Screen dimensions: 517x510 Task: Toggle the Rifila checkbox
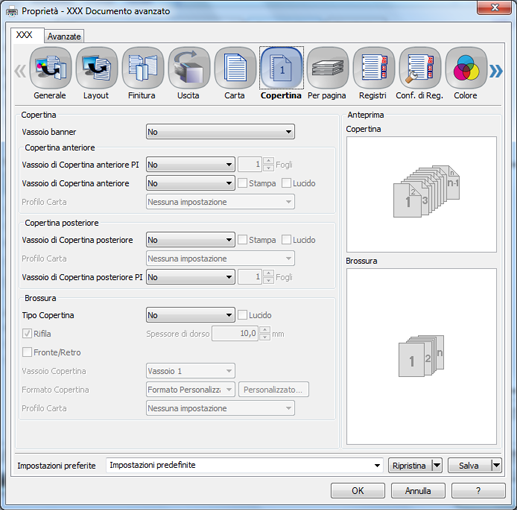[x=27, y=334]
